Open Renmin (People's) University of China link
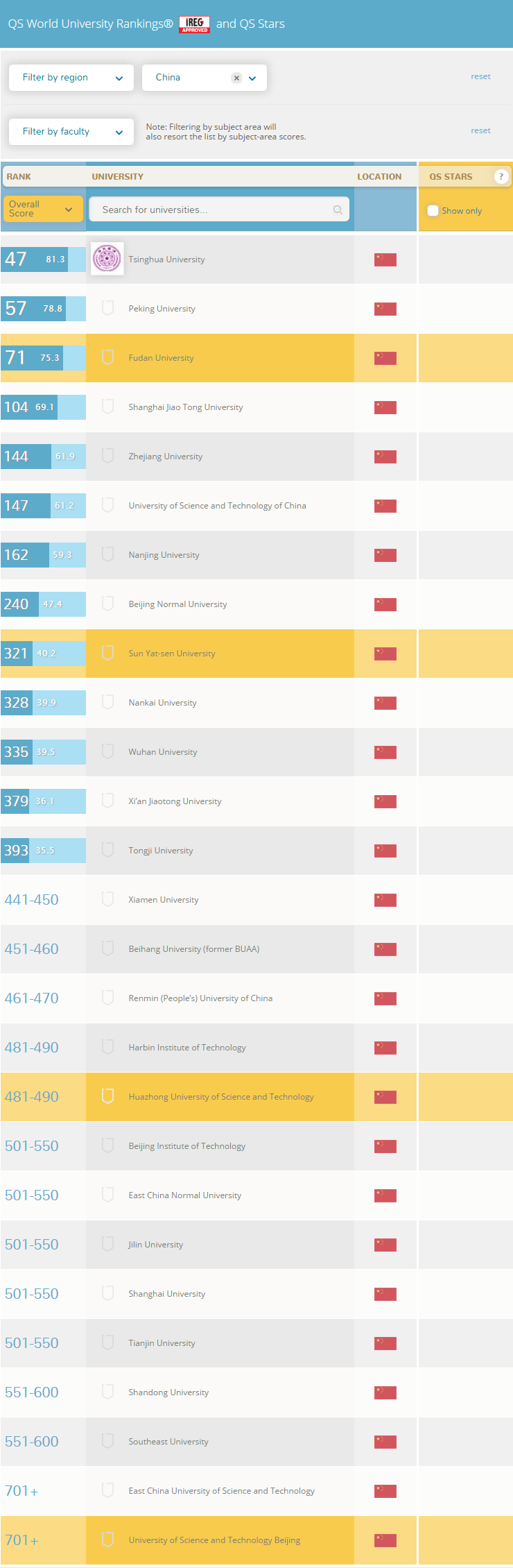This screenshot has width=513, height=1568. [200, 998]
